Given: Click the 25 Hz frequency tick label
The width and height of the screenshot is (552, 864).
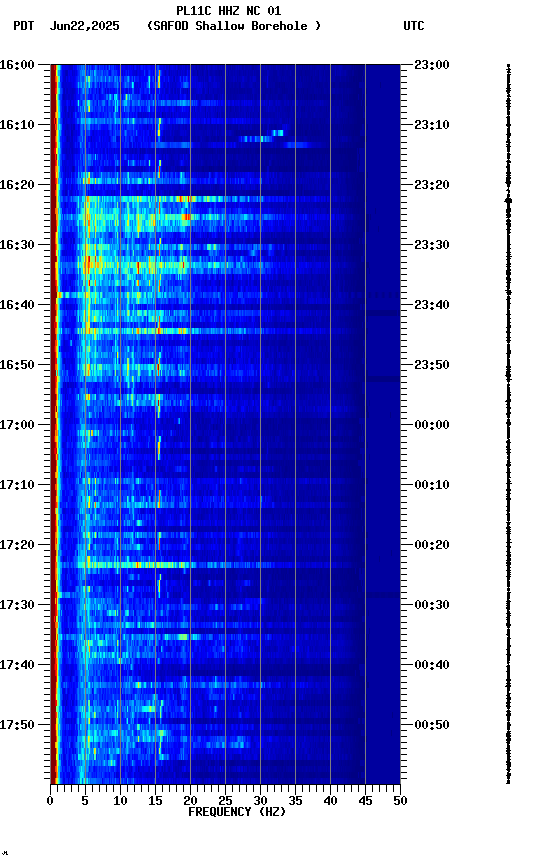Looking at the screenshot, I should click(x=225, y=801).
